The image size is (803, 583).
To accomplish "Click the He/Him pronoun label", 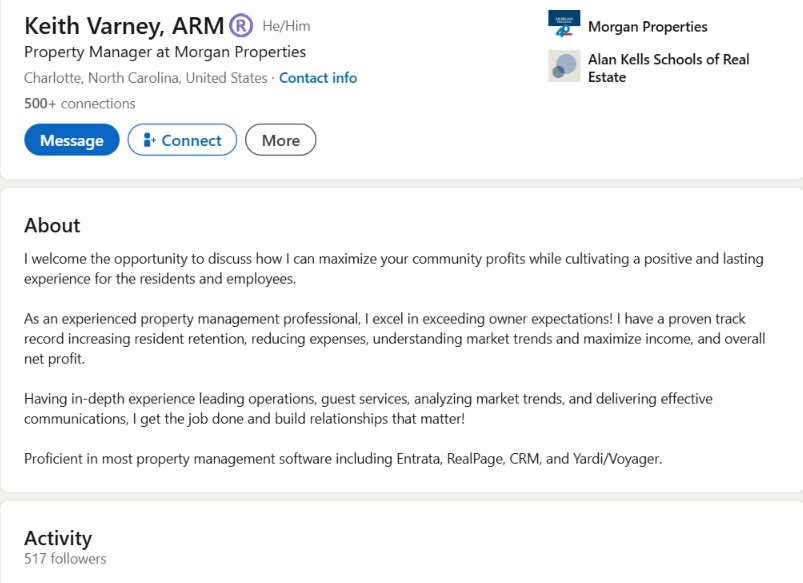I will coord(286,26).
